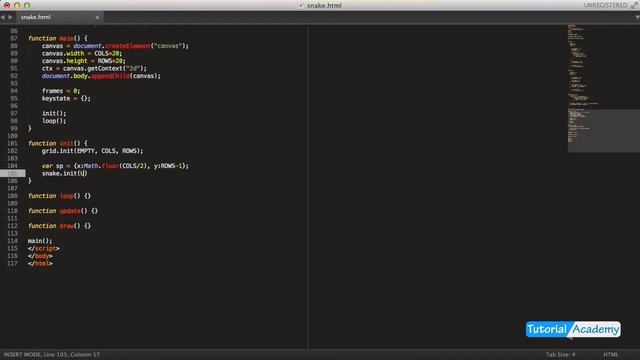Viewport: 640px width, 360px height.
Task: Click the "function update() {}" line
Action: pos(63,211)
